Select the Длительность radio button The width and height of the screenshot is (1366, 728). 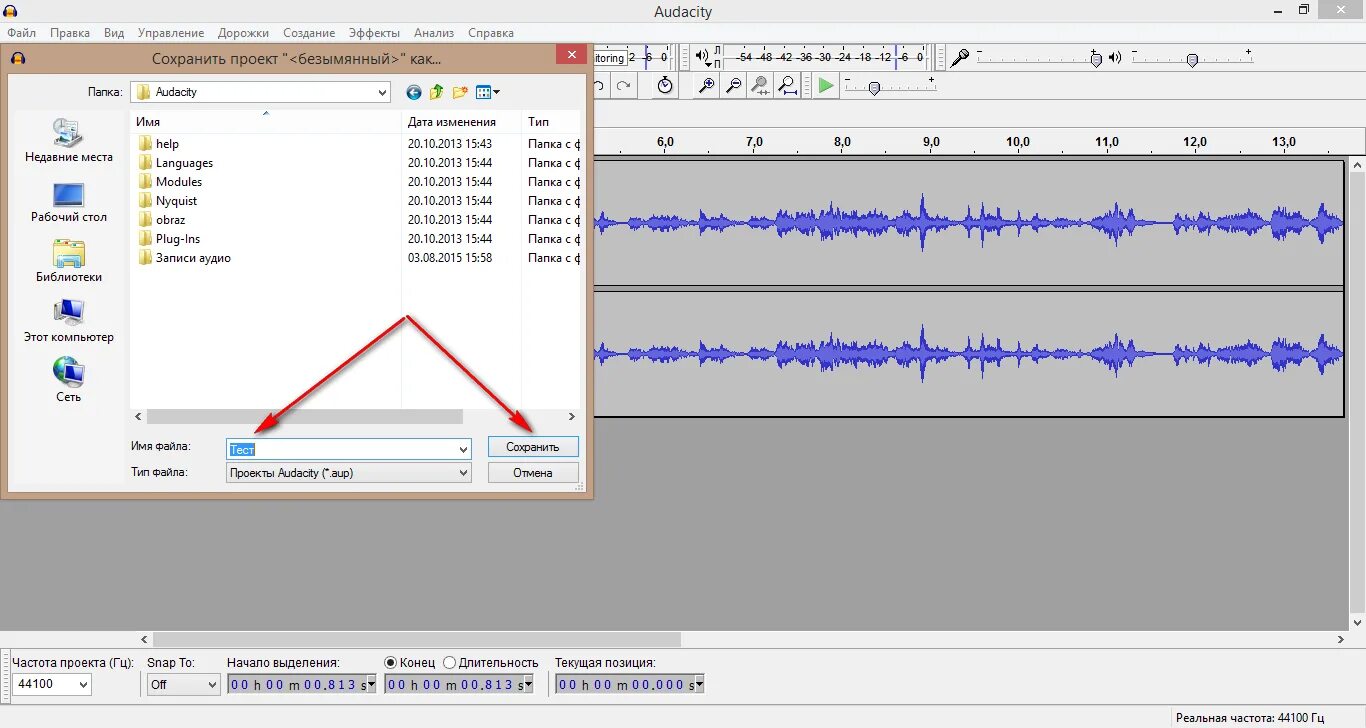449,663
